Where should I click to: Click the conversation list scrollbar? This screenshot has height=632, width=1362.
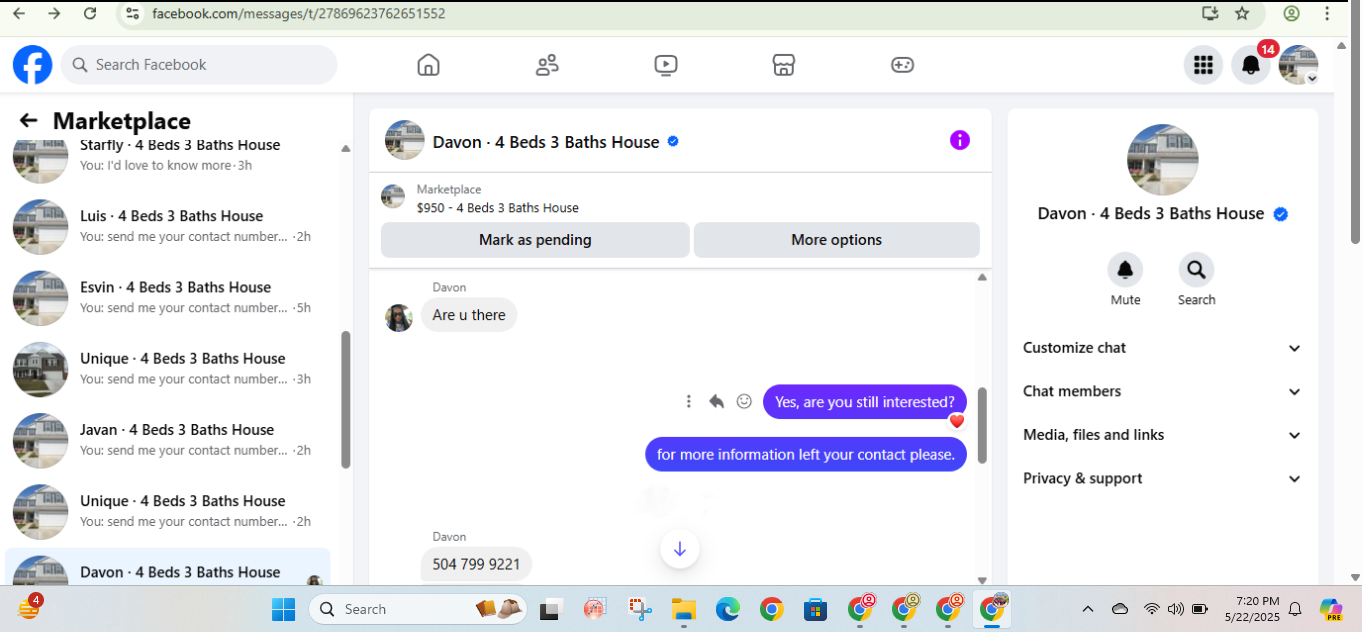click(x=346, y=400)
